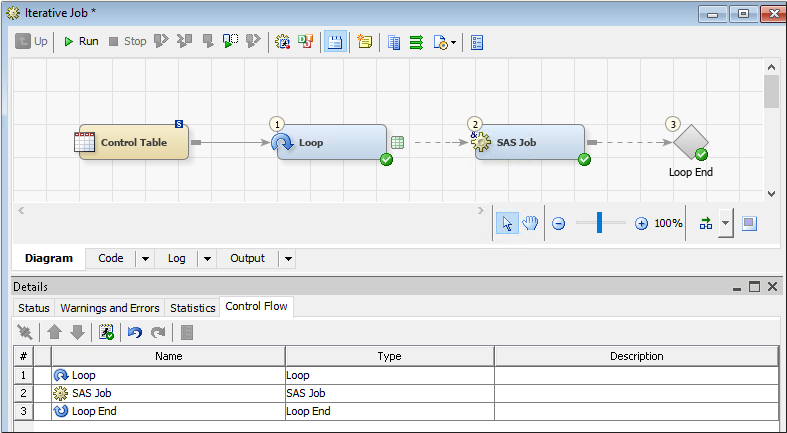Open the overview window icon

pyautogui.click(x=749, y=223)
